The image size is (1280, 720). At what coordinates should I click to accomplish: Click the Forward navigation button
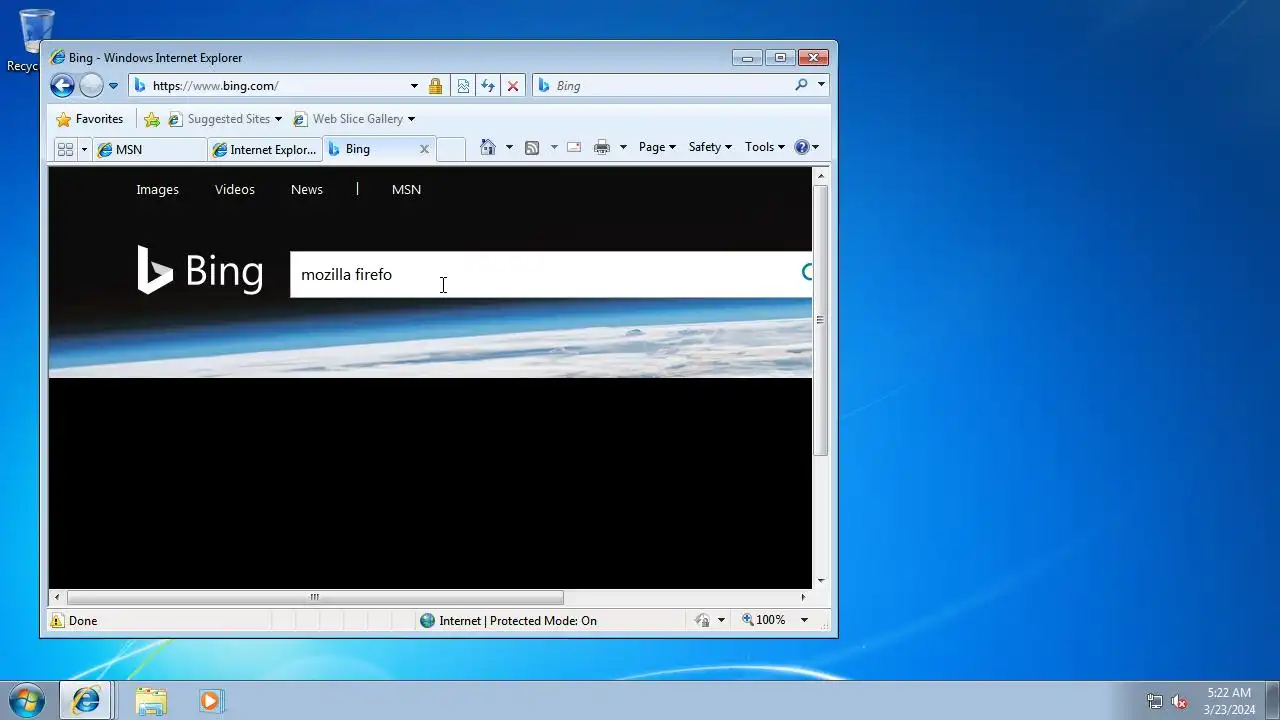click(x=91, y=86)
